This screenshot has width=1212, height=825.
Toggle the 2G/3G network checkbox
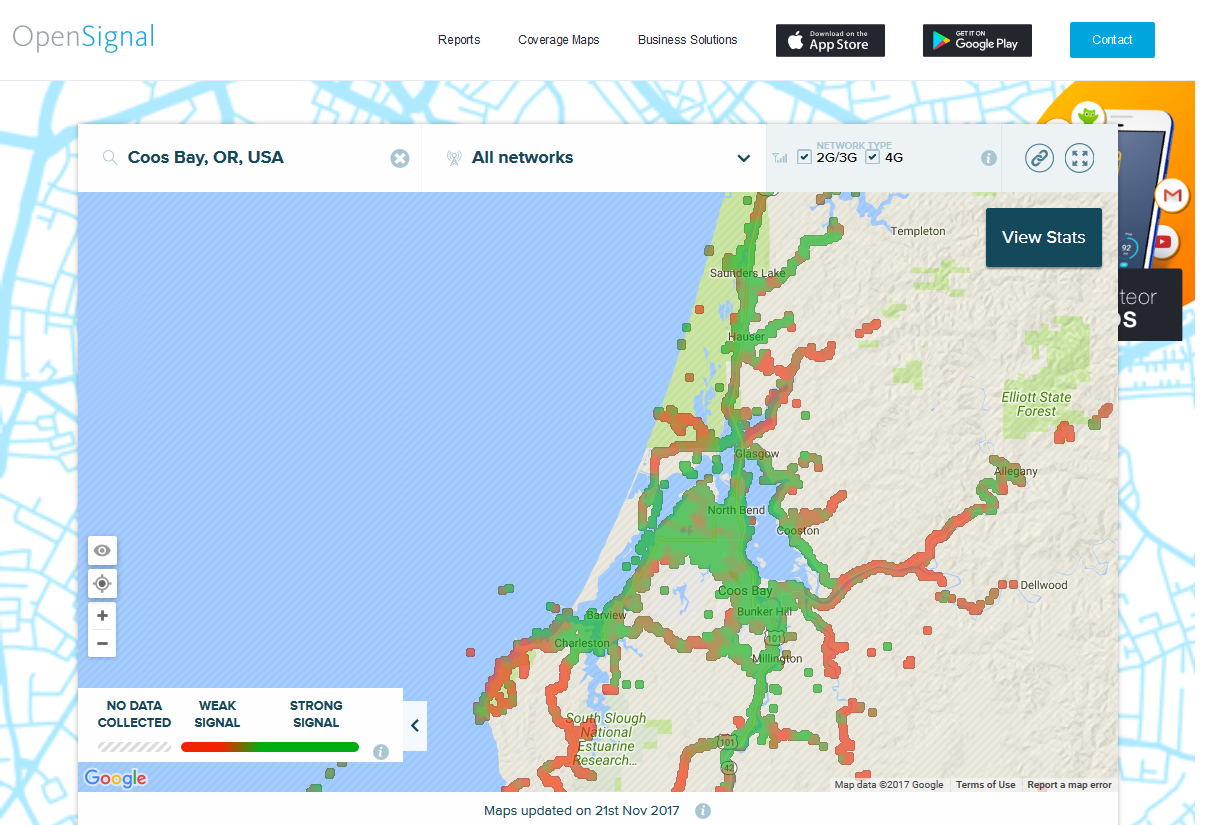coord(804,157)
